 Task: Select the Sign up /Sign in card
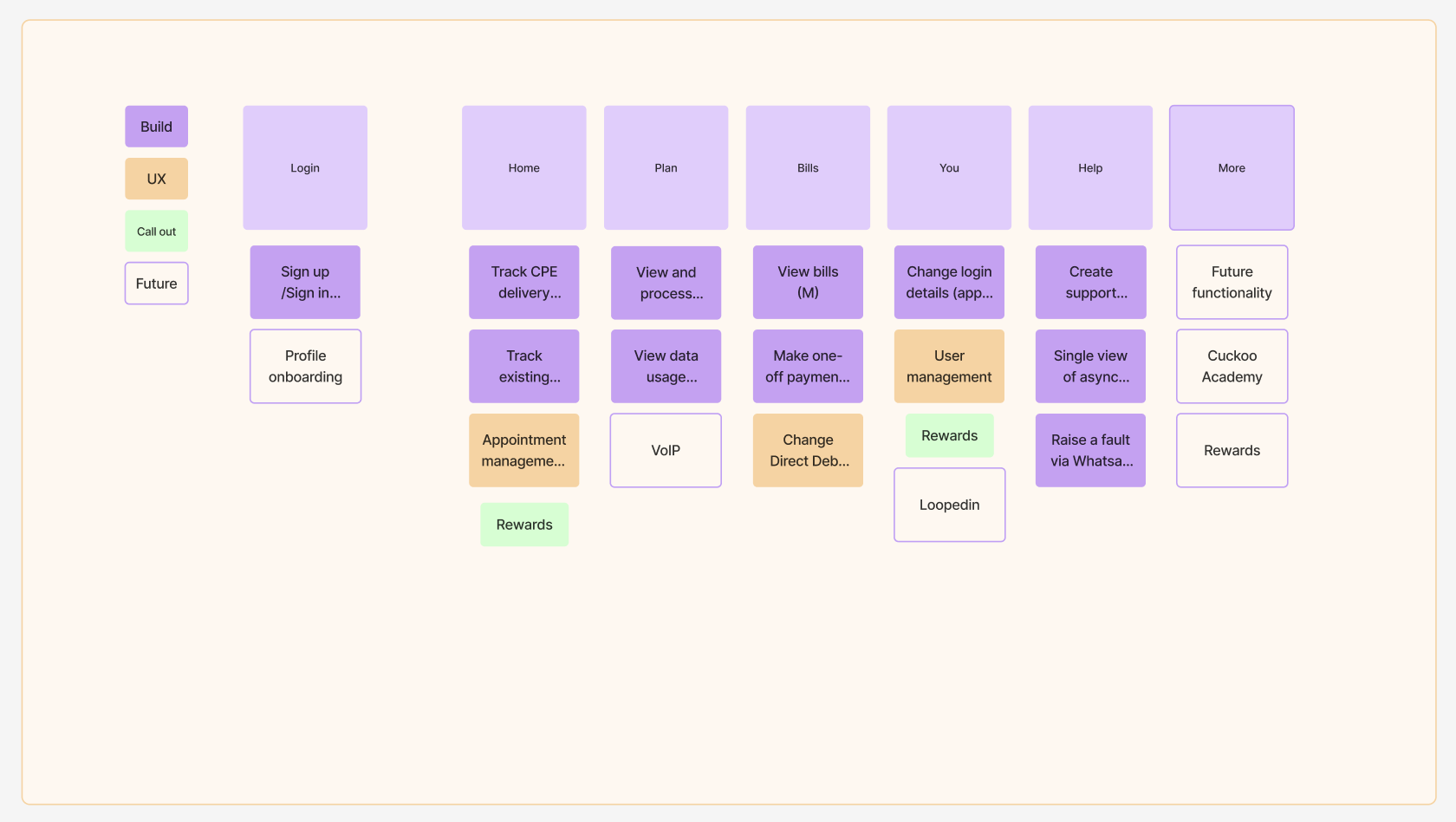tap(305, 283)
